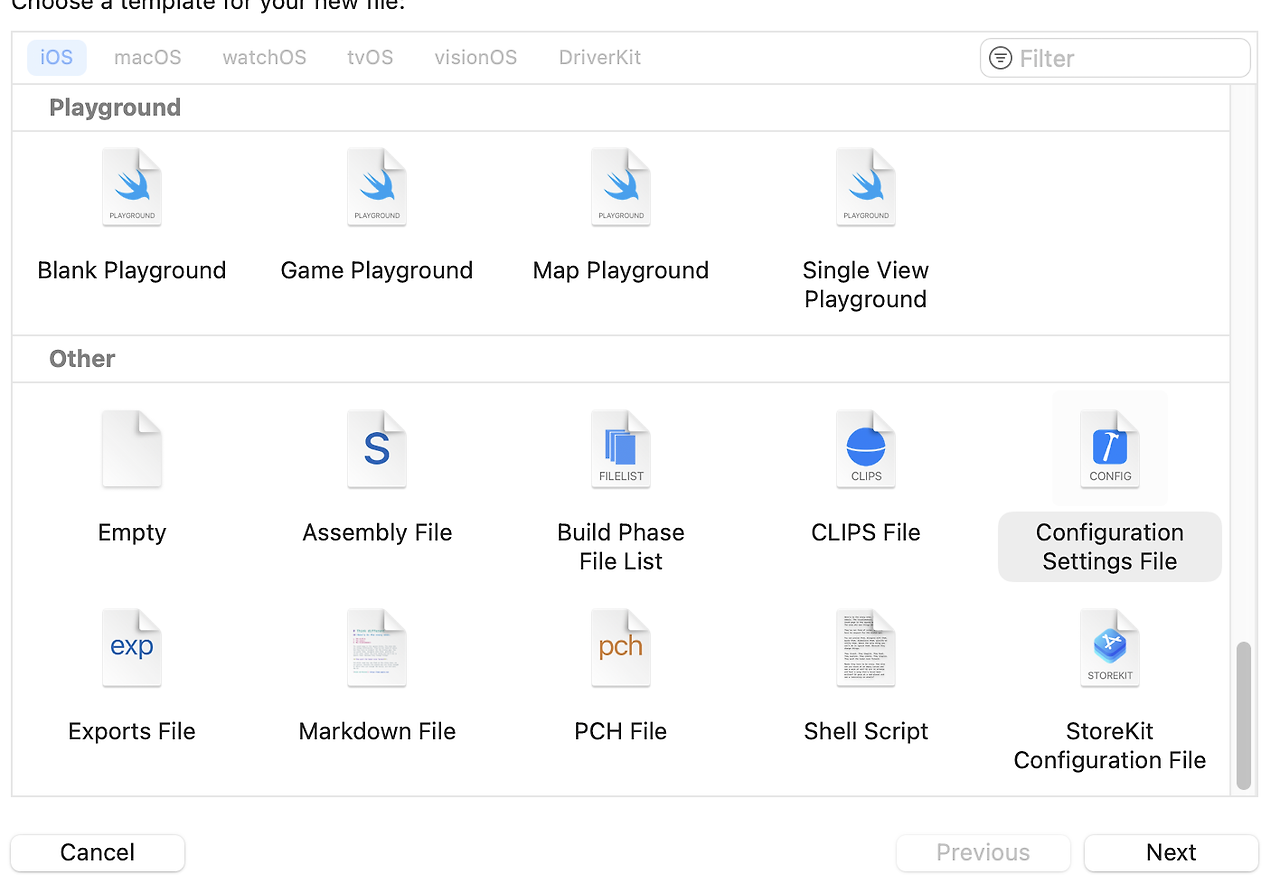The width and height of the screenshot is (1280, 893).
Task: Choose the Exports File exp icon
Action: coord(132,648)
